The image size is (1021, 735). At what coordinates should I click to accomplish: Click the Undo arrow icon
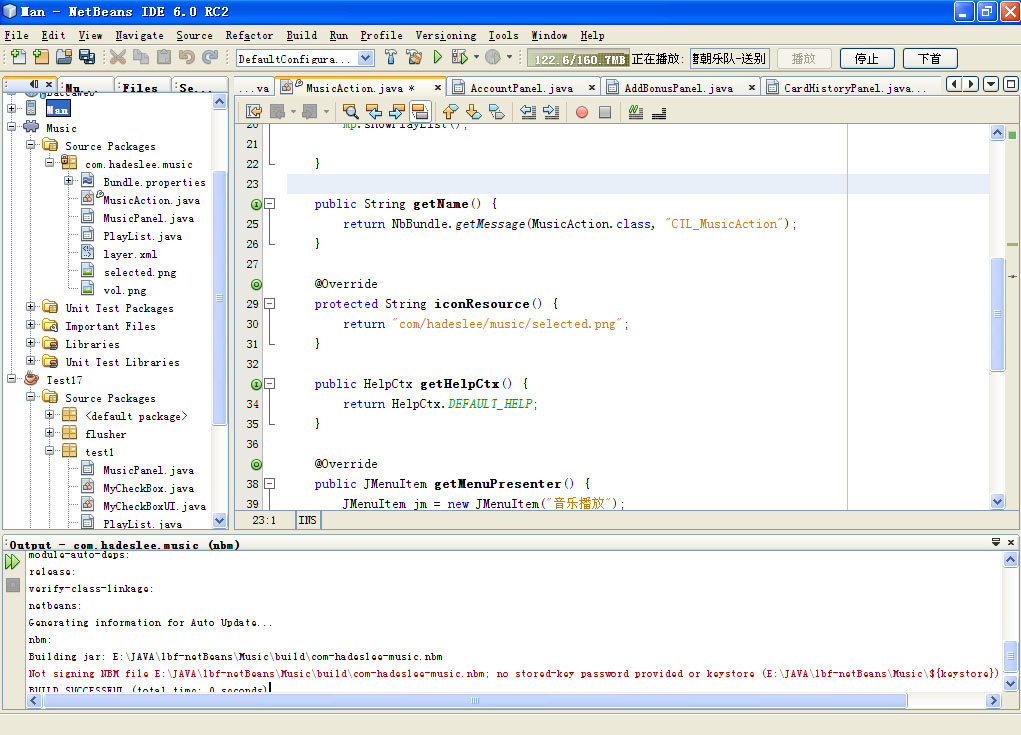187,57
